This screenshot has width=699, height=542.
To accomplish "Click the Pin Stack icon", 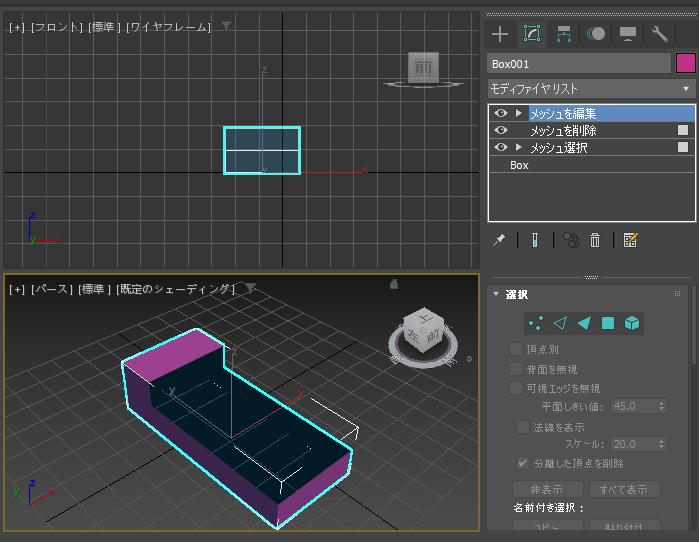I will click(499, 240).
